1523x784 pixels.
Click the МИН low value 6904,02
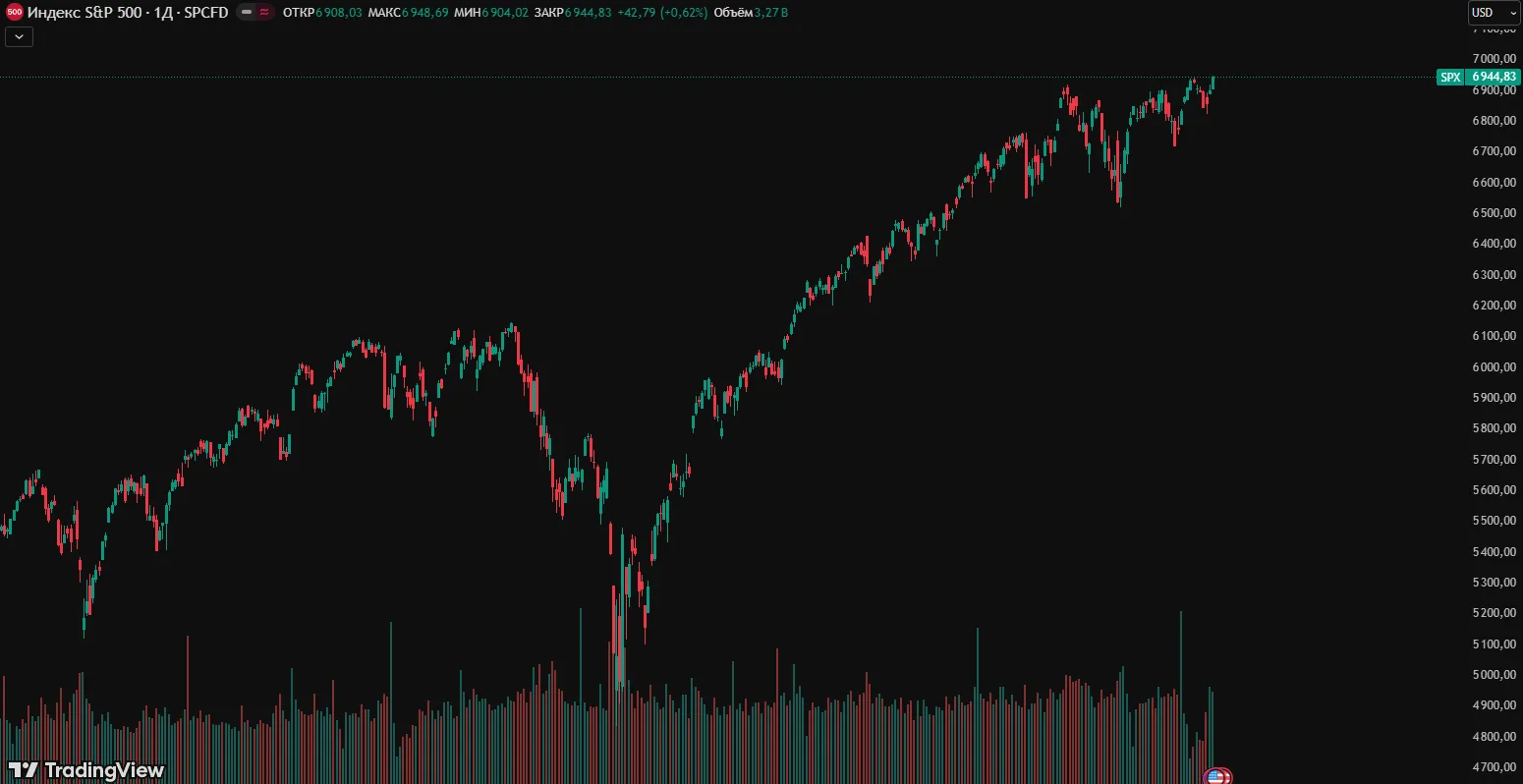point(508,13)
